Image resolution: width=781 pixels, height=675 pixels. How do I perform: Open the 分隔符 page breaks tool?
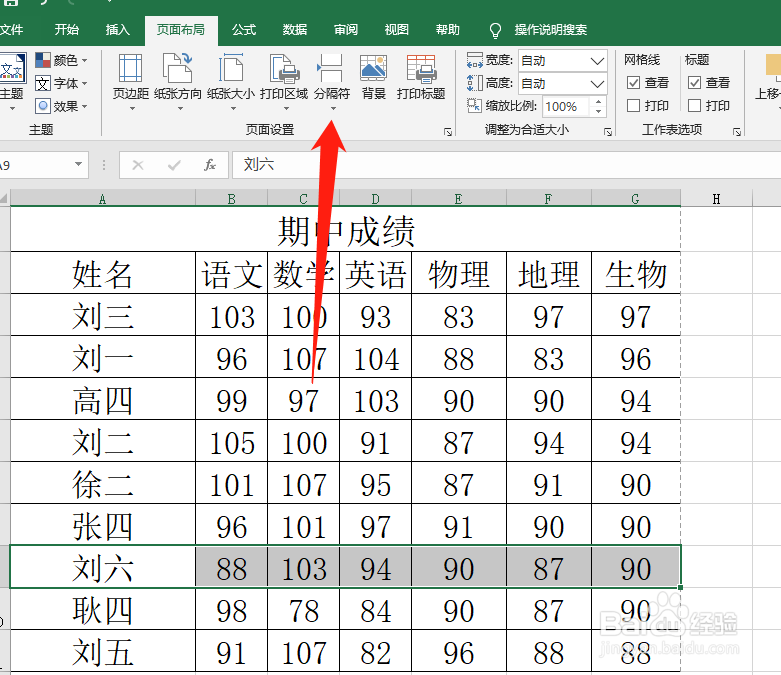332,81
